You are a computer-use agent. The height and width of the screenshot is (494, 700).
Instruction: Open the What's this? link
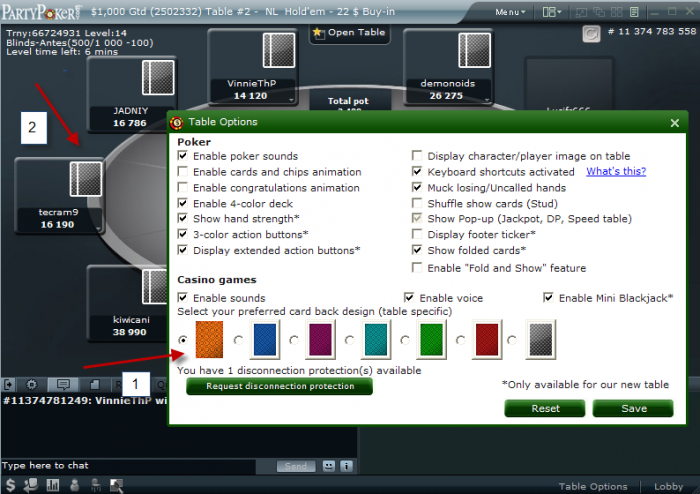click(x=616, y=171)
